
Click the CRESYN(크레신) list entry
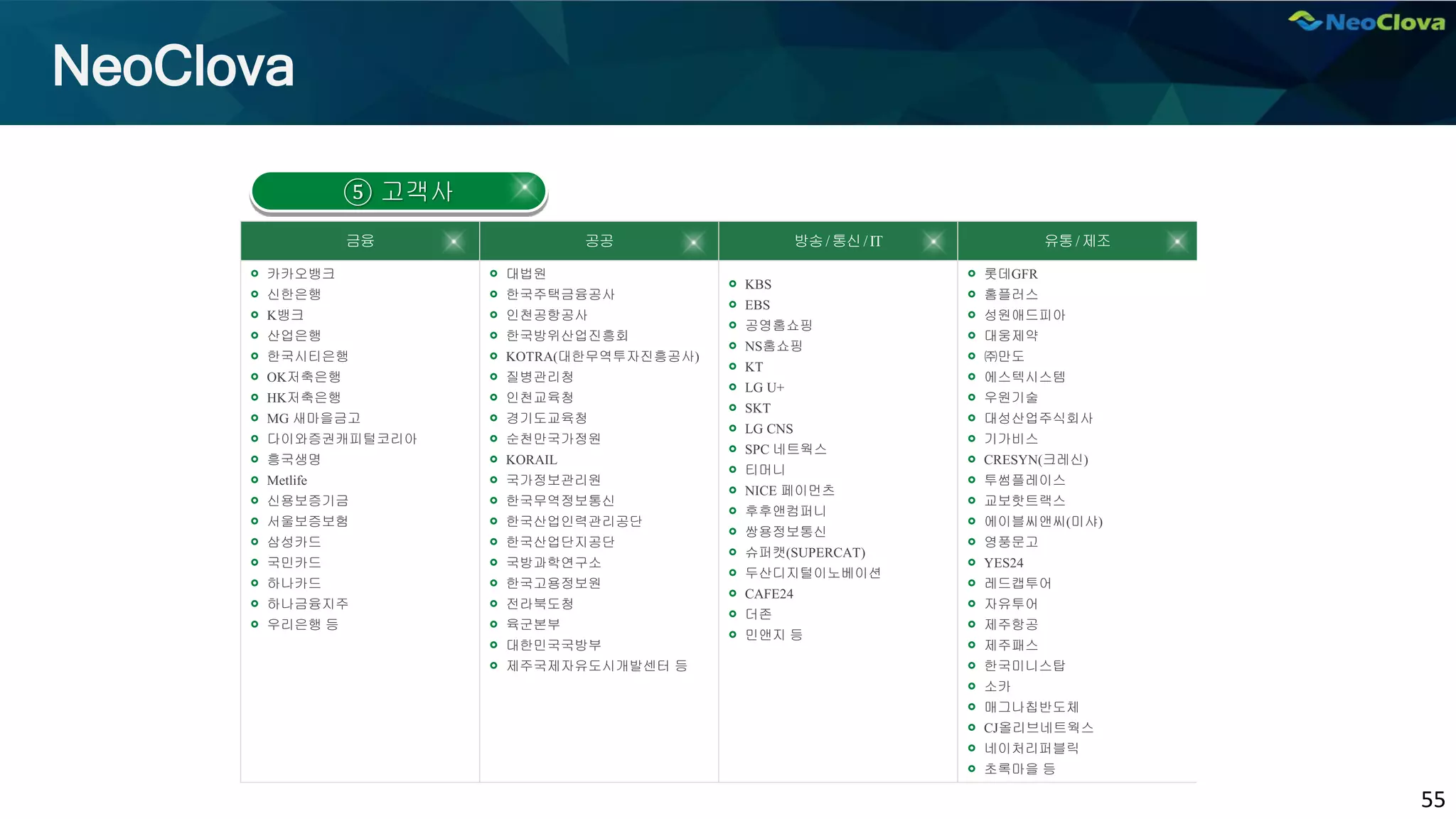pos(1035,459)
